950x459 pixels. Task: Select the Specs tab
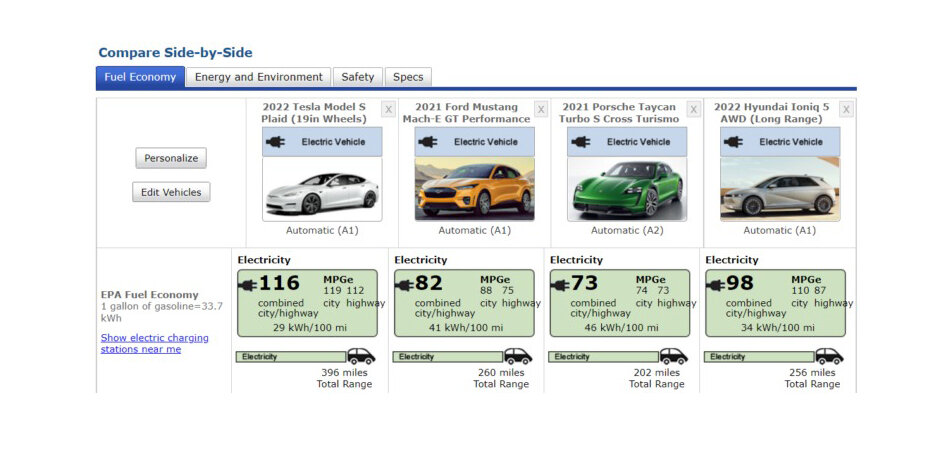click(408, 77)
